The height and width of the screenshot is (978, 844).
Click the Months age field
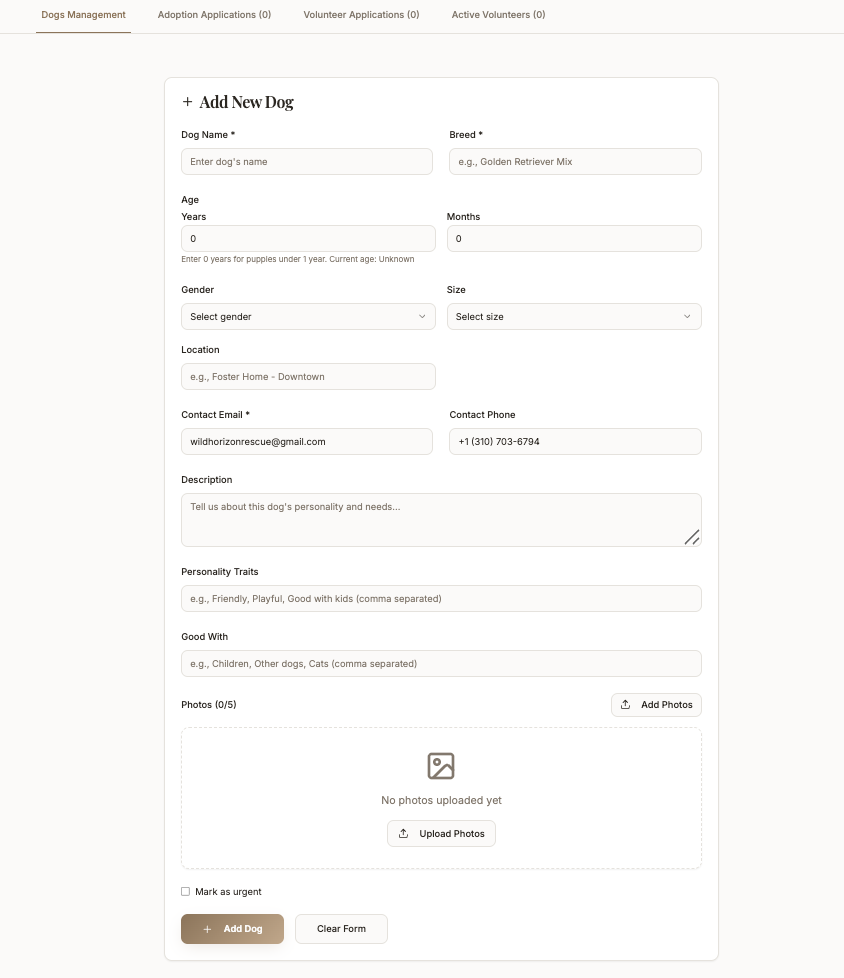coord(573,239)
